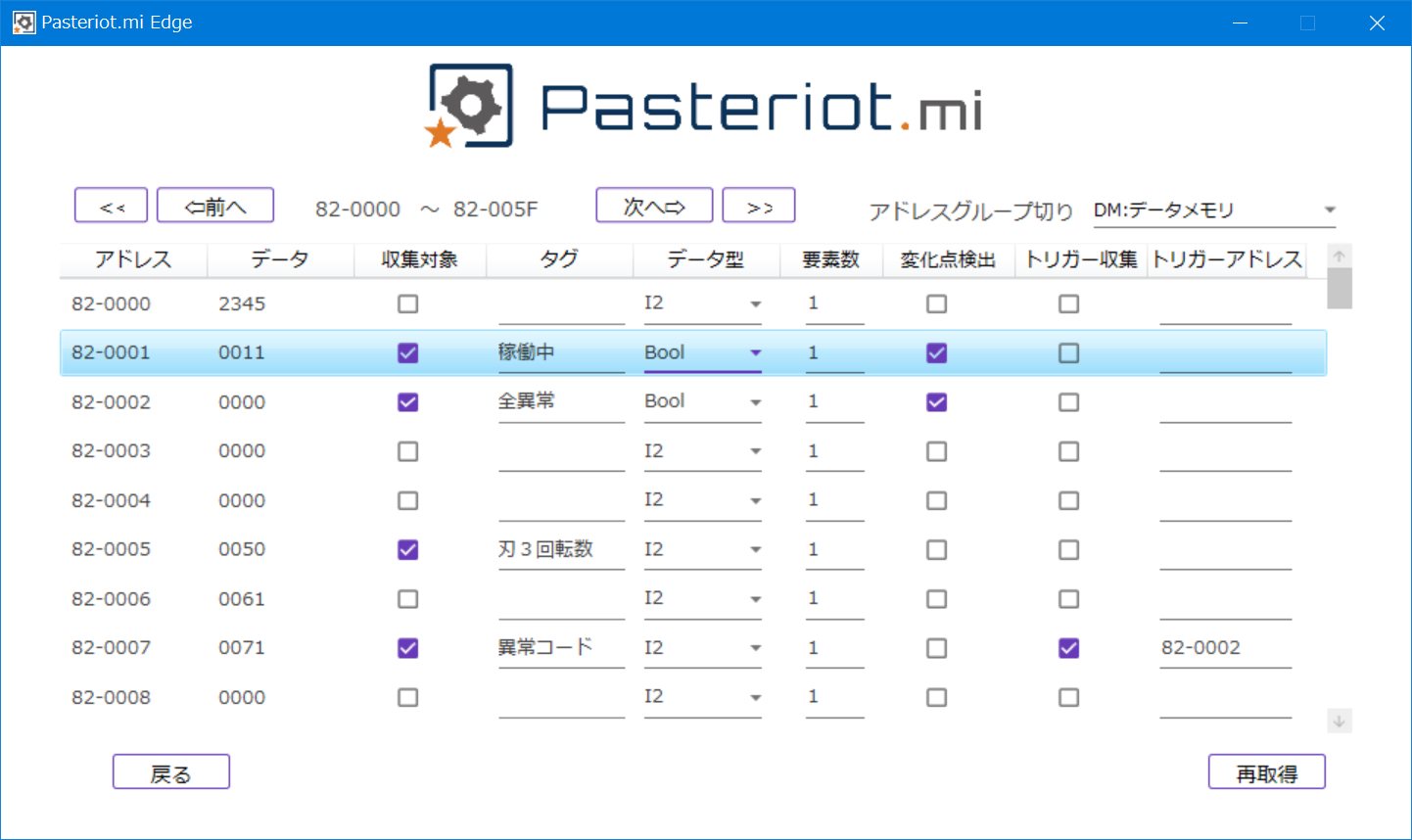This screenshot has height=840, width=1412.
Task: Click the tag field 刃３回転数
Action: pyautogui.click(x=561, y=550)
